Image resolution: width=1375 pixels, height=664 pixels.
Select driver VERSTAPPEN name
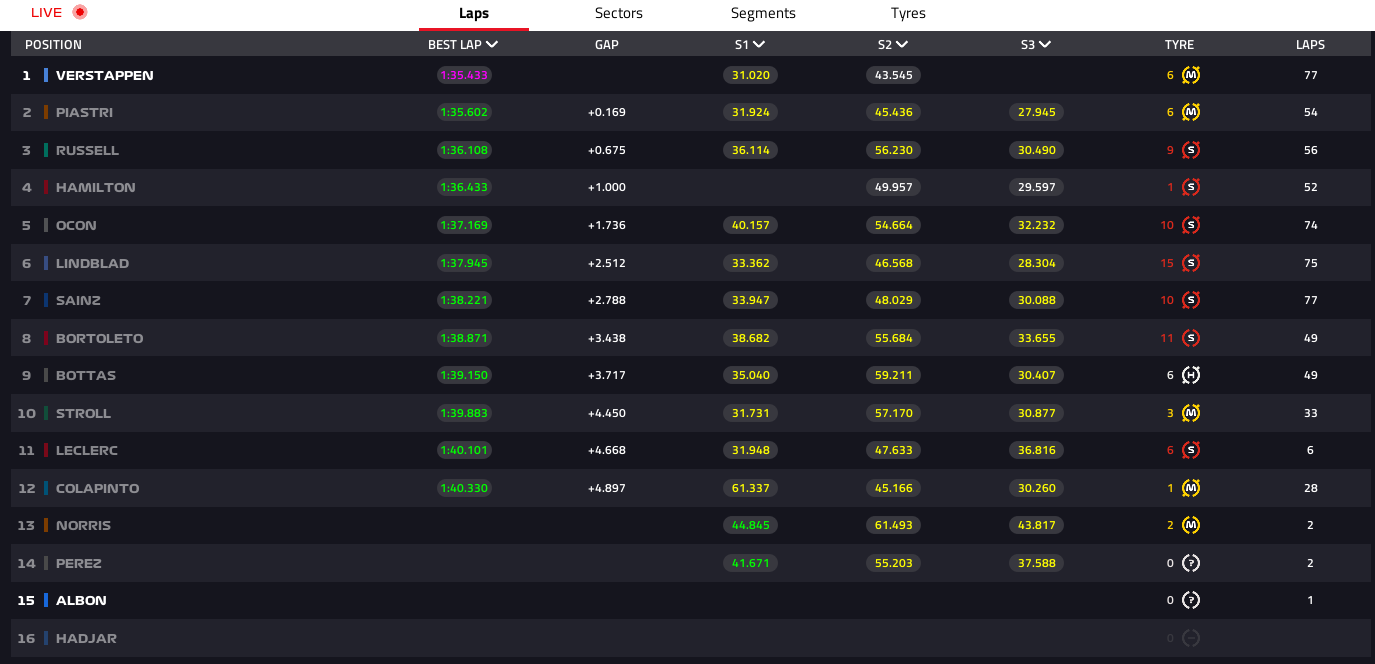tap(105, 75)
